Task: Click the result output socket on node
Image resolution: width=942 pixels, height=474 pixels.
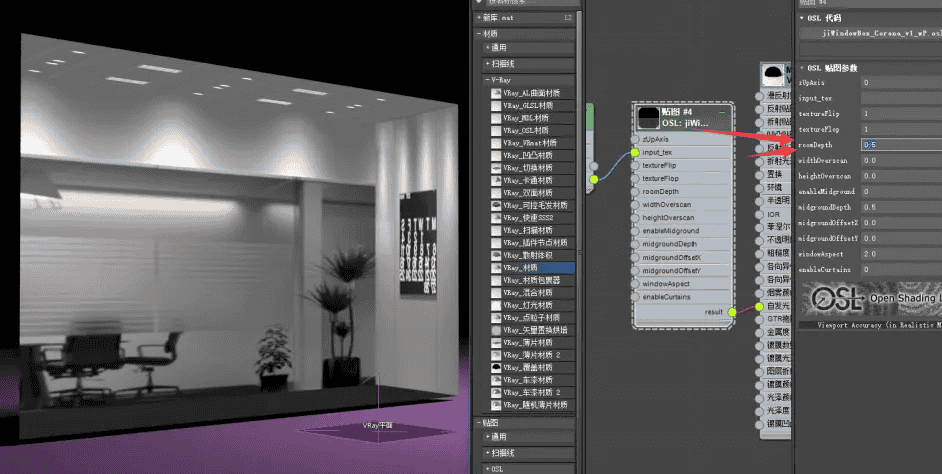Action: click(731, 312)
